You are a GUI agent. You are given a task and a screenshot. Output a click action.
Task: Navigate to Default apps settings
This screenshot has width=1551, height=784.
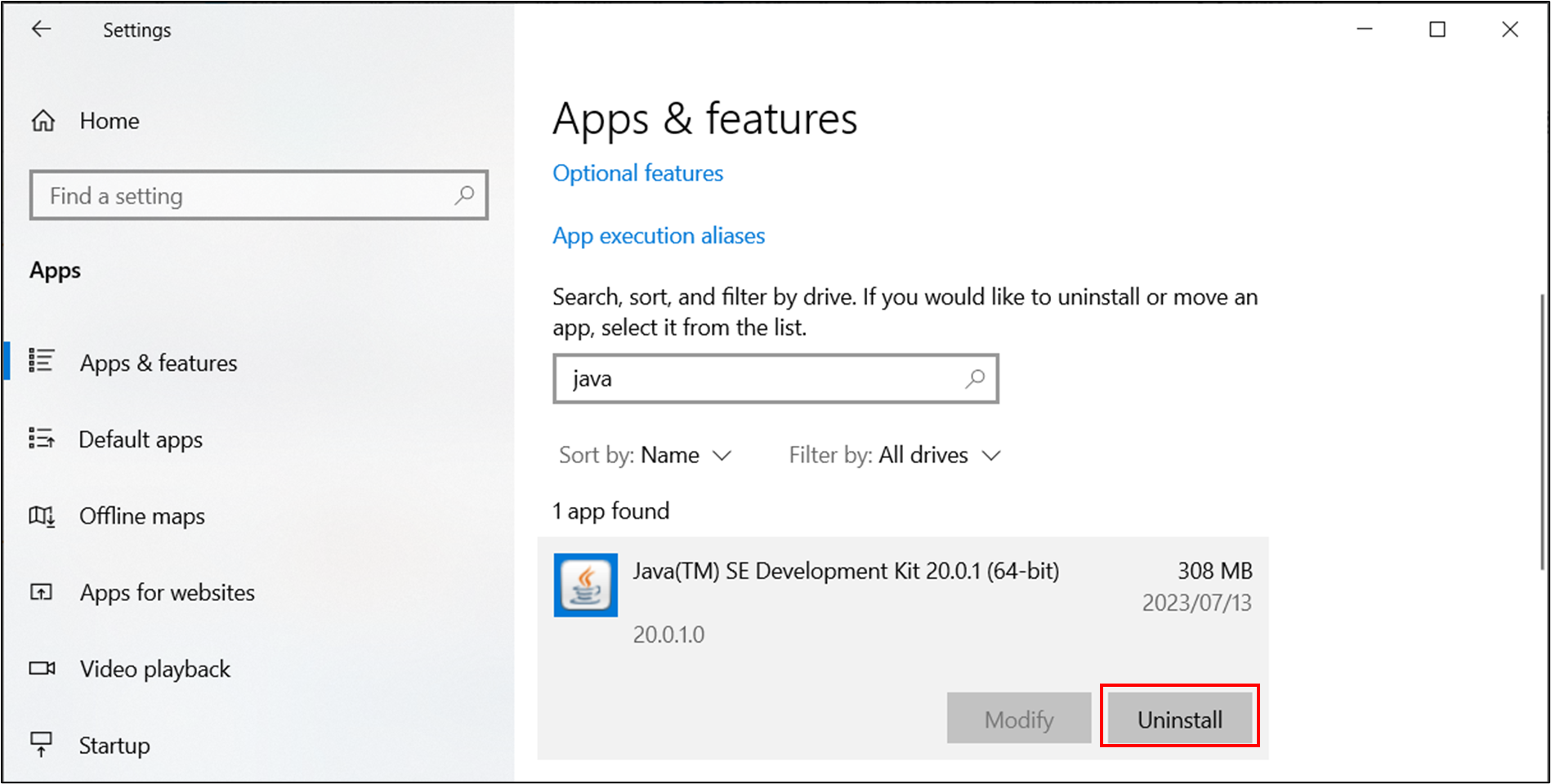[x=140, y=439]
